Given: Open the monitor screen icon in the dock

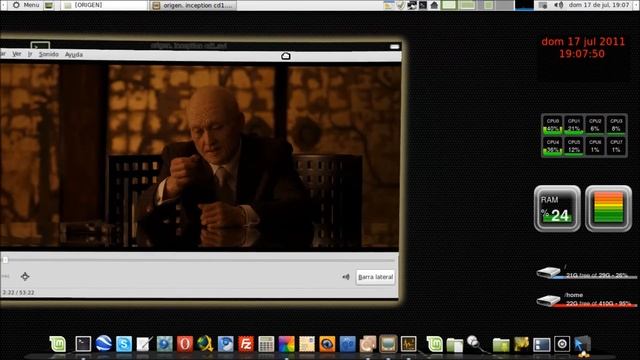Looking at the screenshot, I should (x=388, y=344).
